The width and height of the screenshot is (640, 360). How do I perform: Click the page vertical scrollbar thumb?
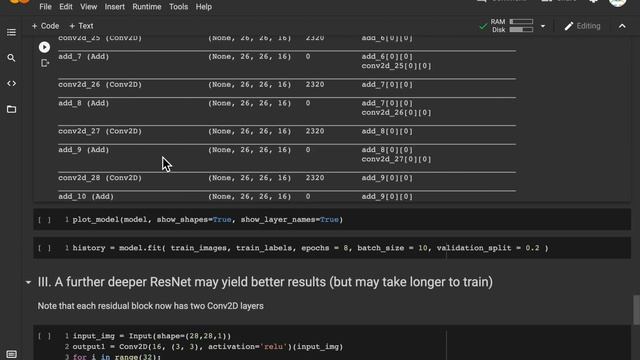point(636,310)
